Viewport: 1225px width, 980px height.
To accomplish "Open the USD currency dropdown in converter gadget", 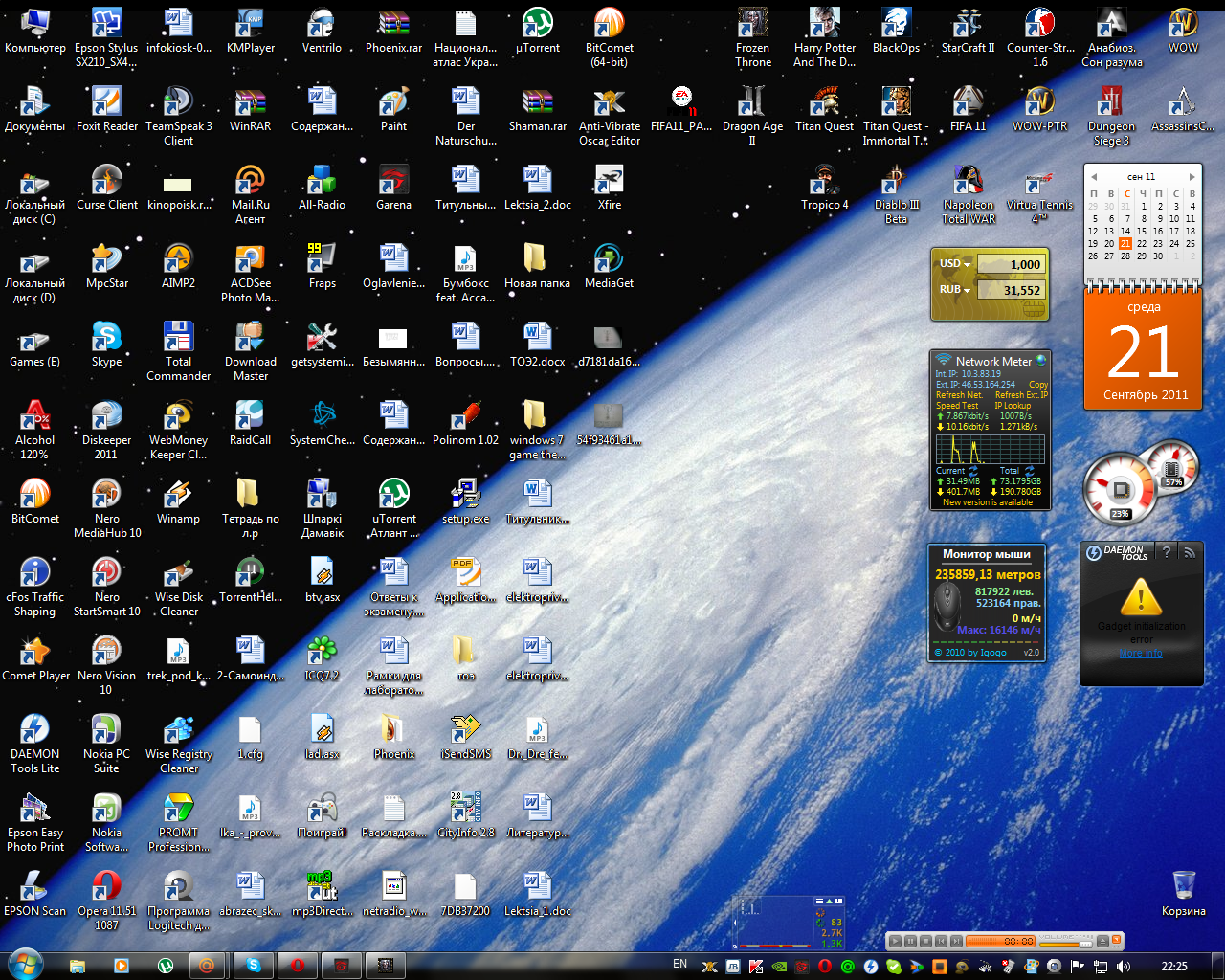I will pyautogui.click(x=954, y=264).
